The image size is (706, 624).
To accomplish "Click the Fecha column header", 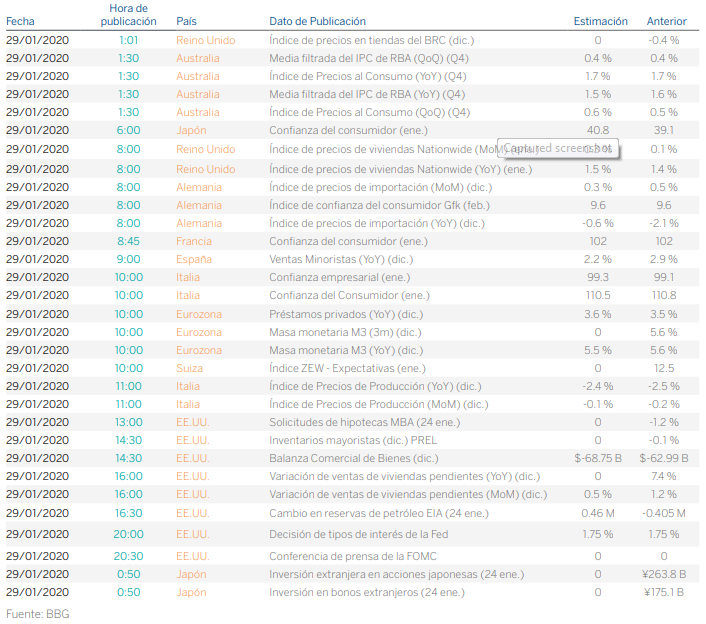I will pyautogui.click(x=22, y=21).
